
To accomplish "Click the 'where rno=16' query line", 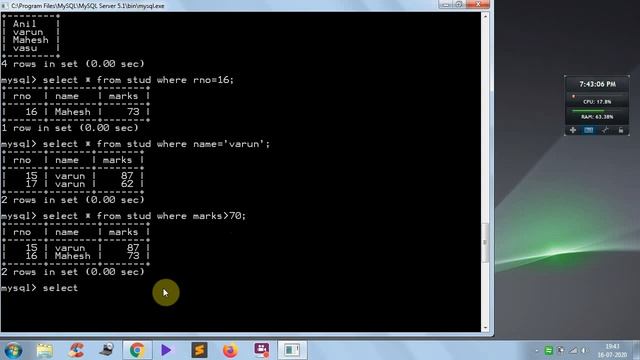I will coord(118,80).
